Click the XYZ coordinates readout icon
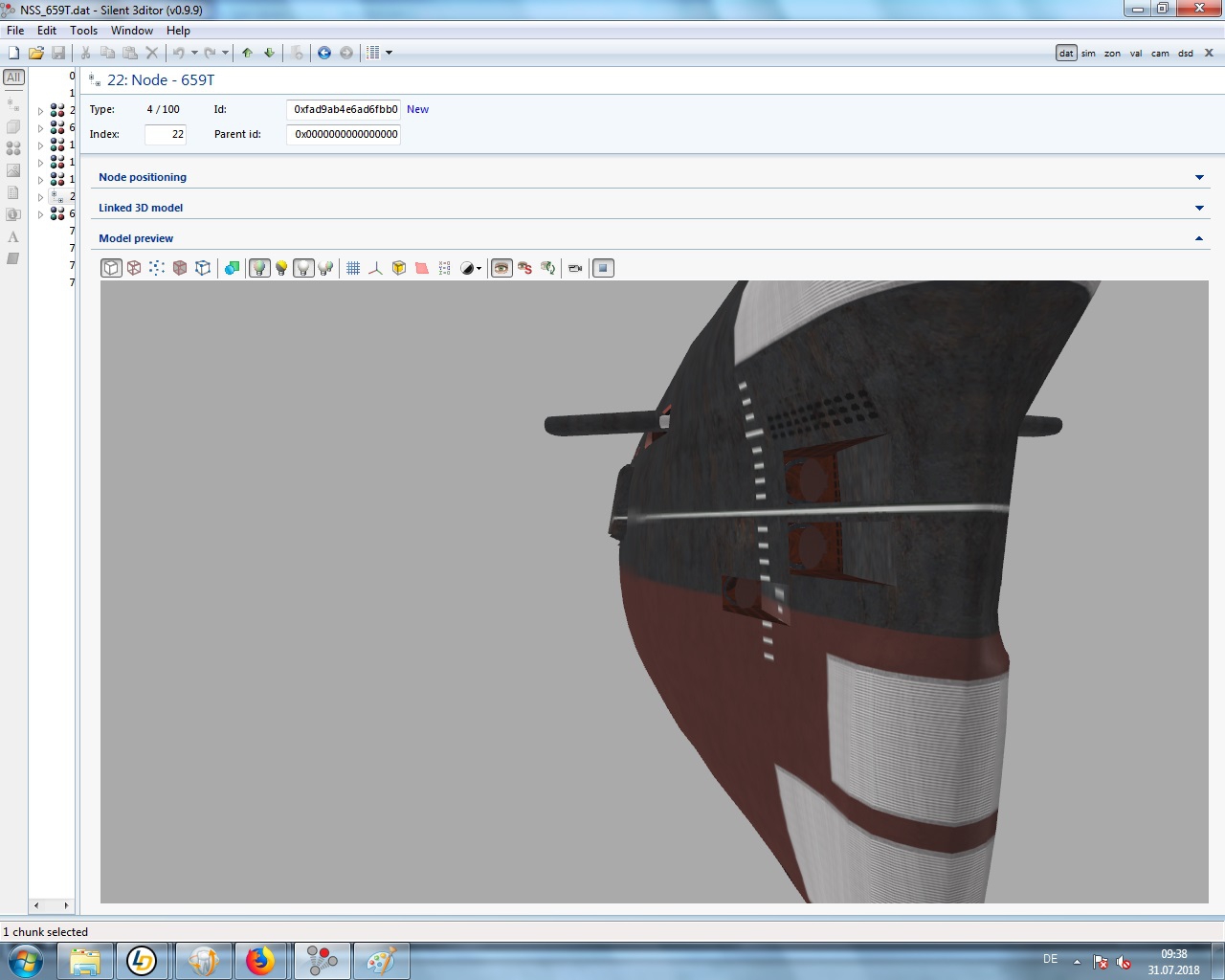This screenshot has width=1225, height=980. pos(444,268)
